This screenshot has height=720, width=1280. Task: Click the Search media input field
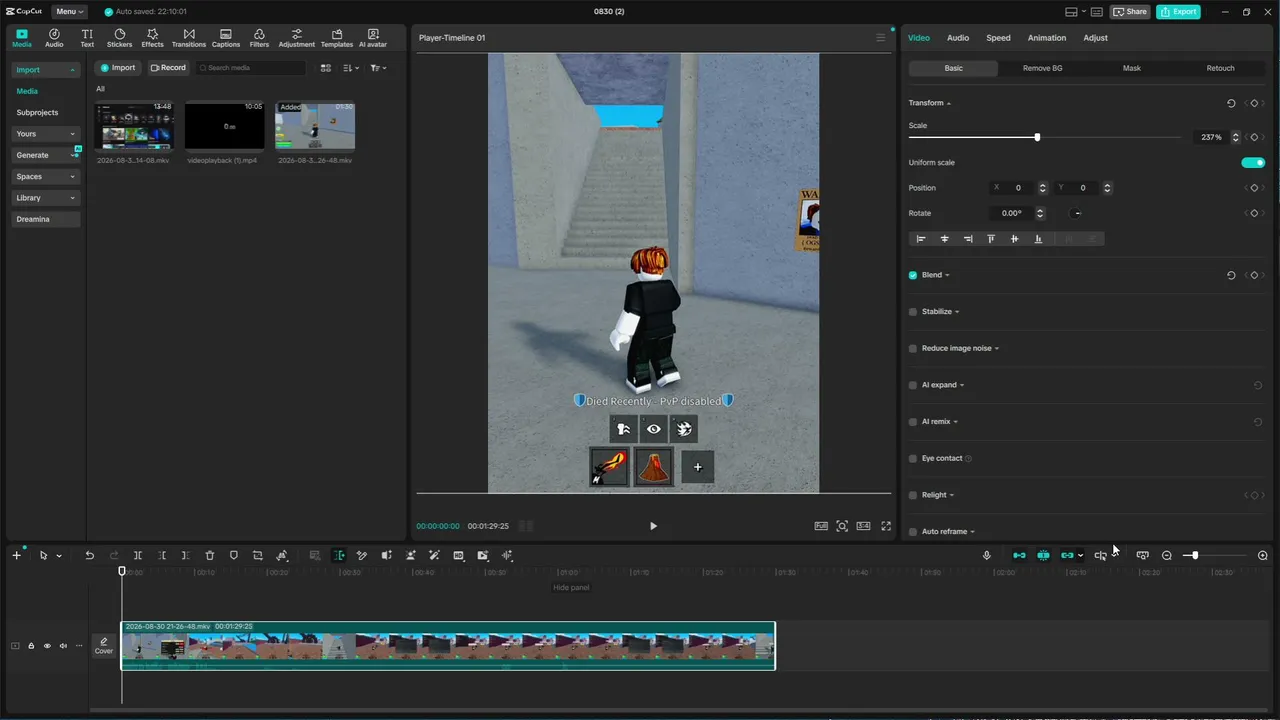click(x=251, y=68)
